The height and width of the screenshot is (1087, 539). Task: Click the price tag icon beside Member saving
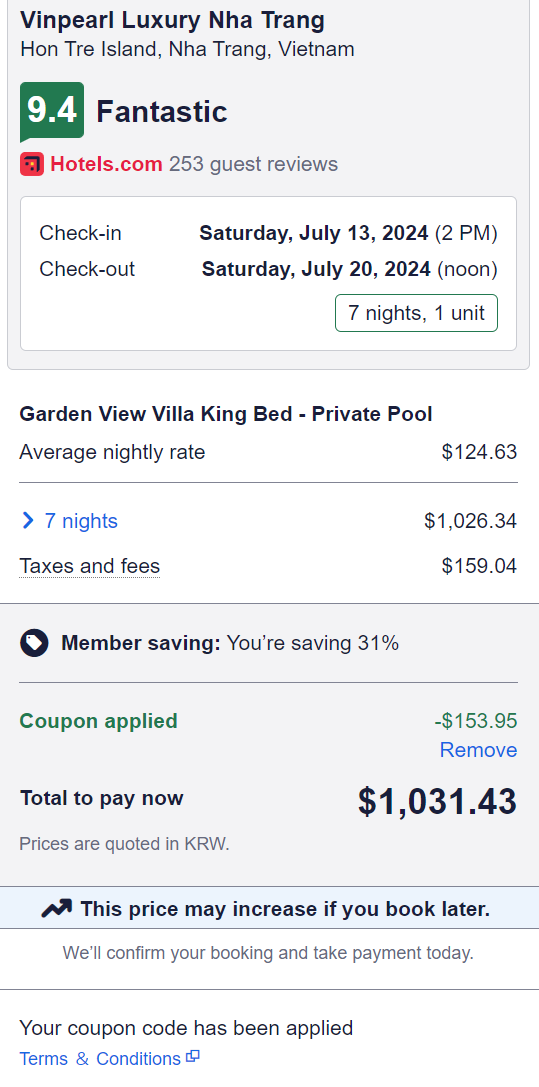pos(34,643)
